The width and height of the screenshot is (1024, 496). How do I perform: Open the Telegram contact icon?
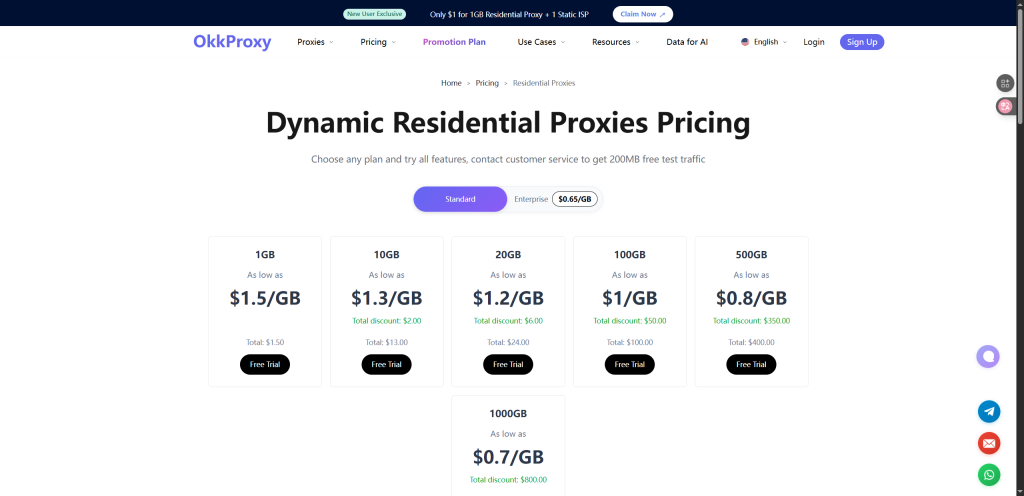coord(989,411)
